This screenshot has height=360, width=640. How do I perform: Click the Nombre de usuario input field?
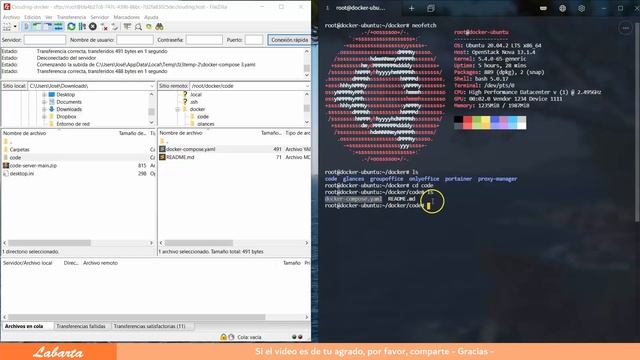pos(135,40)
